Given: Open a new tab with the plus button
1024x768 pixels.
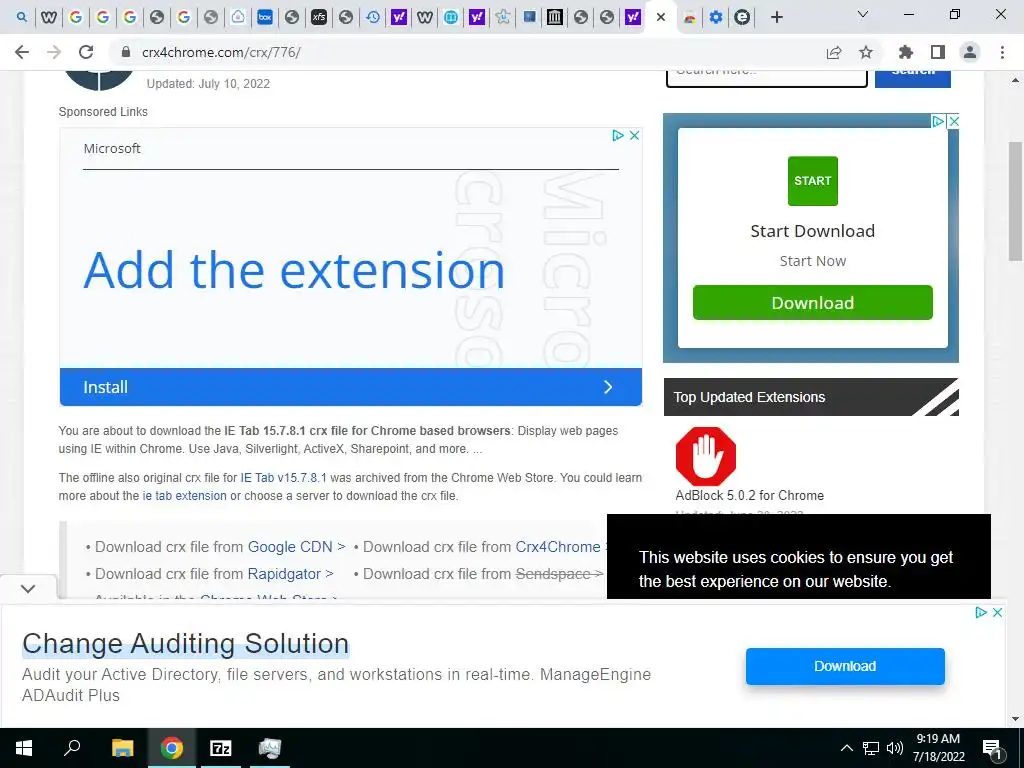Looking at the screenshot, I should 776,17.
